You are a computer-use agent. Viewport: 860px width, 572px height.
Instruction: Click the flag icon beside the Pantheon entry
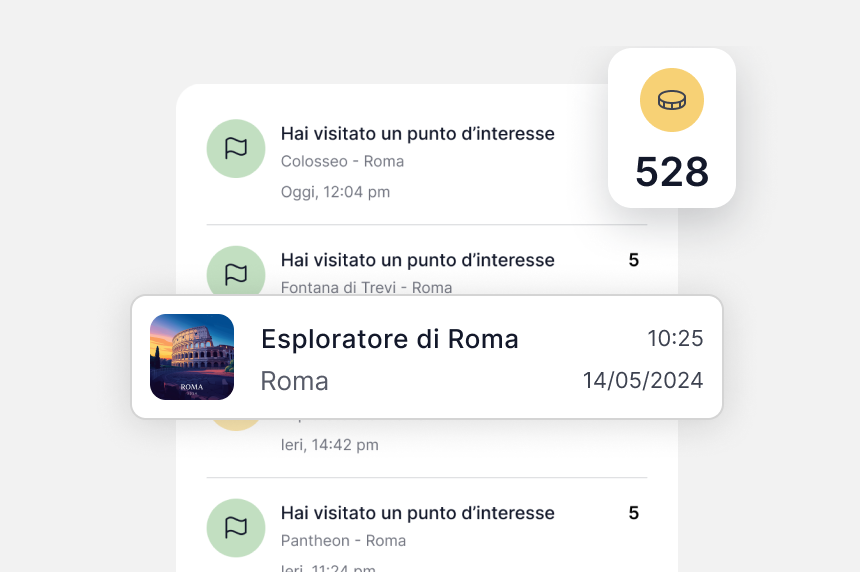[x=236, y=527]
